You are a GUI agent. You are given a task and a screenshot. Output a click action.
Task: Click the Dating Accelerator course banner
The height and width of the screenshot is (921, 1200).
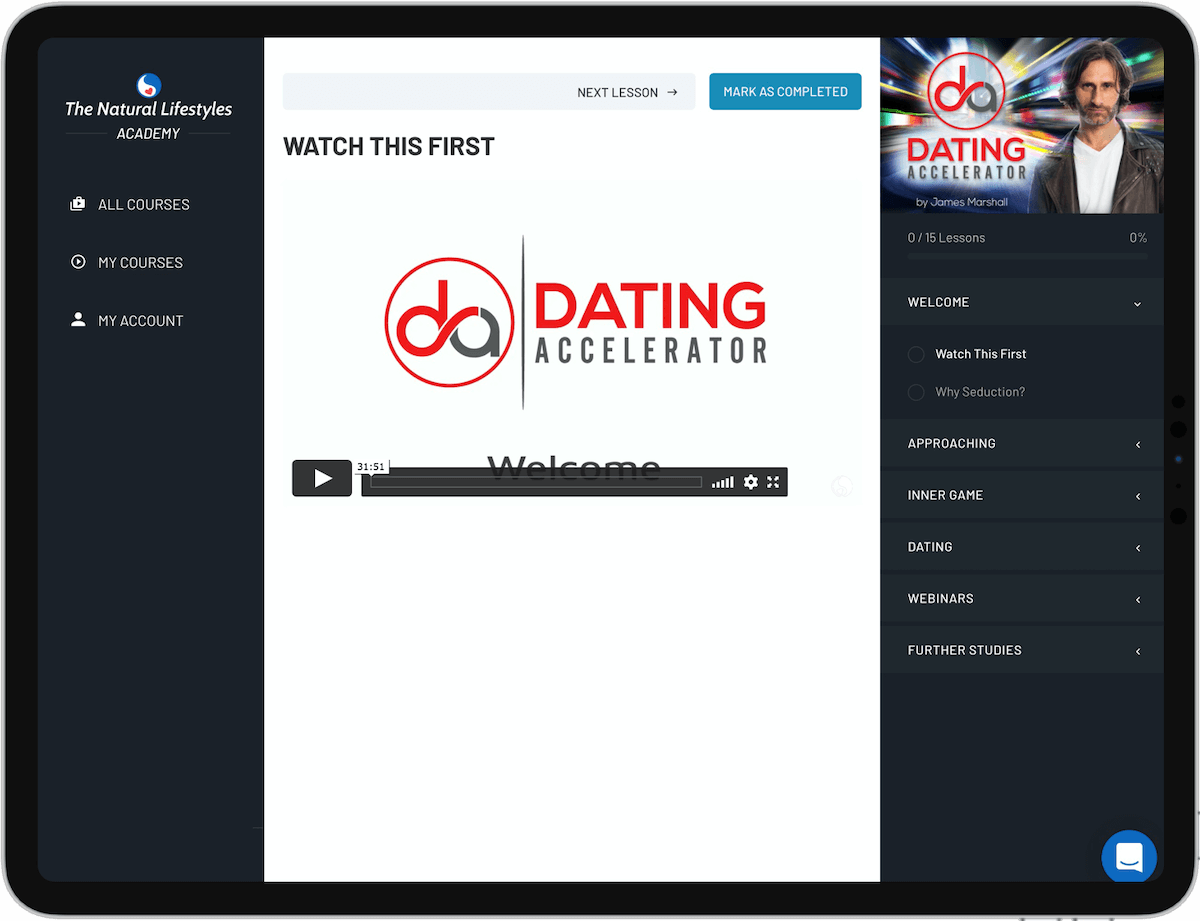pos(1022,126)
